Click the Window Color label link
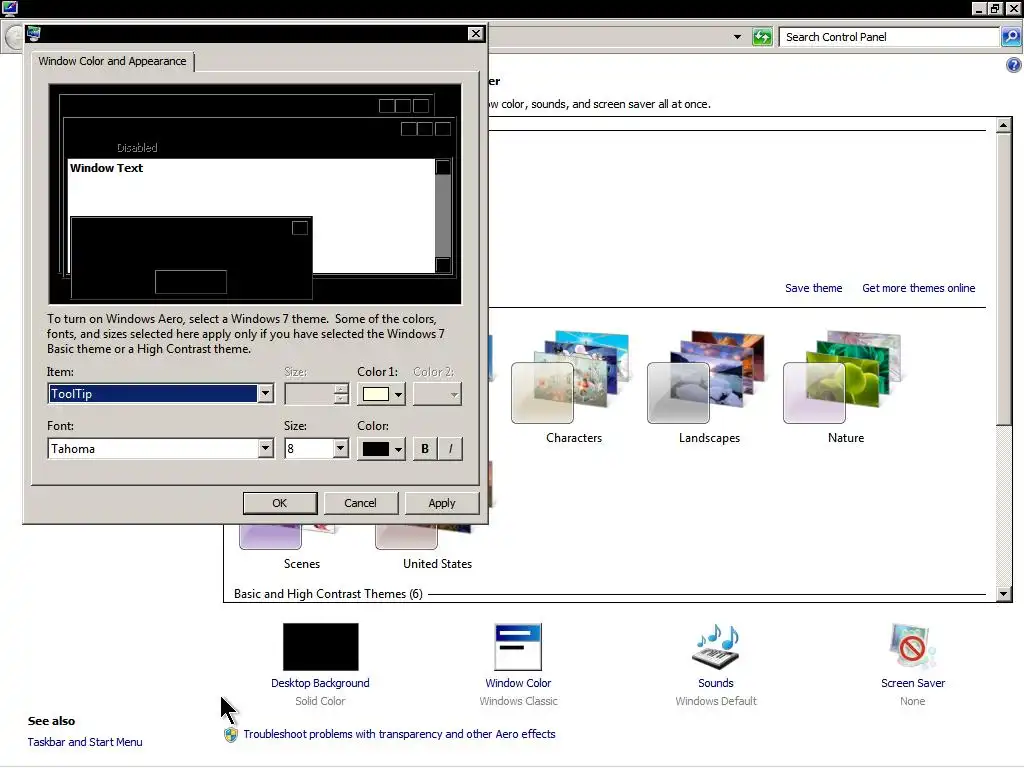The height and width of the screenshot is (768, 1024). (518, 683)
